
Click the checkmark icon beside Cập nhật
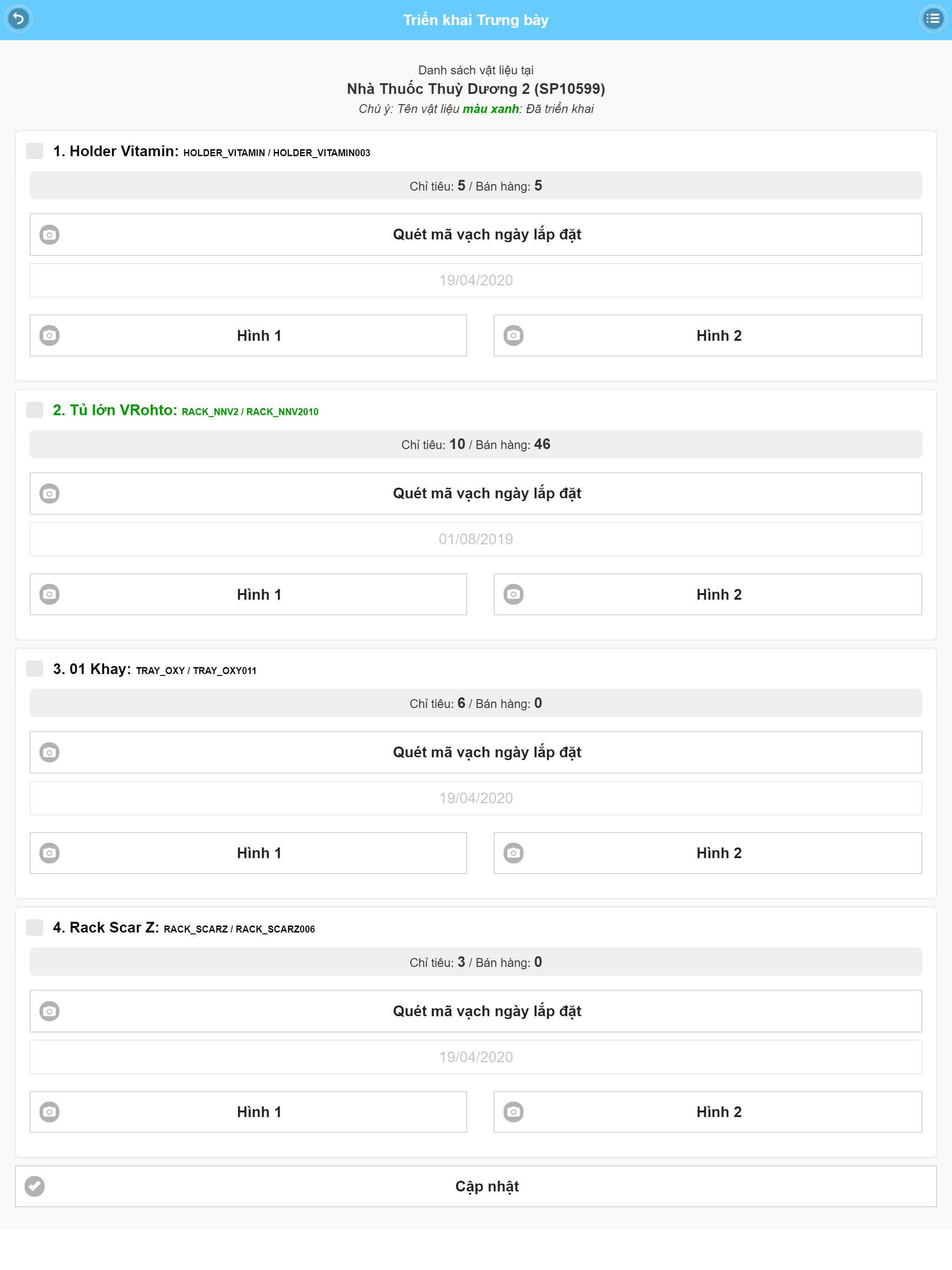(x=34, y=1186)
